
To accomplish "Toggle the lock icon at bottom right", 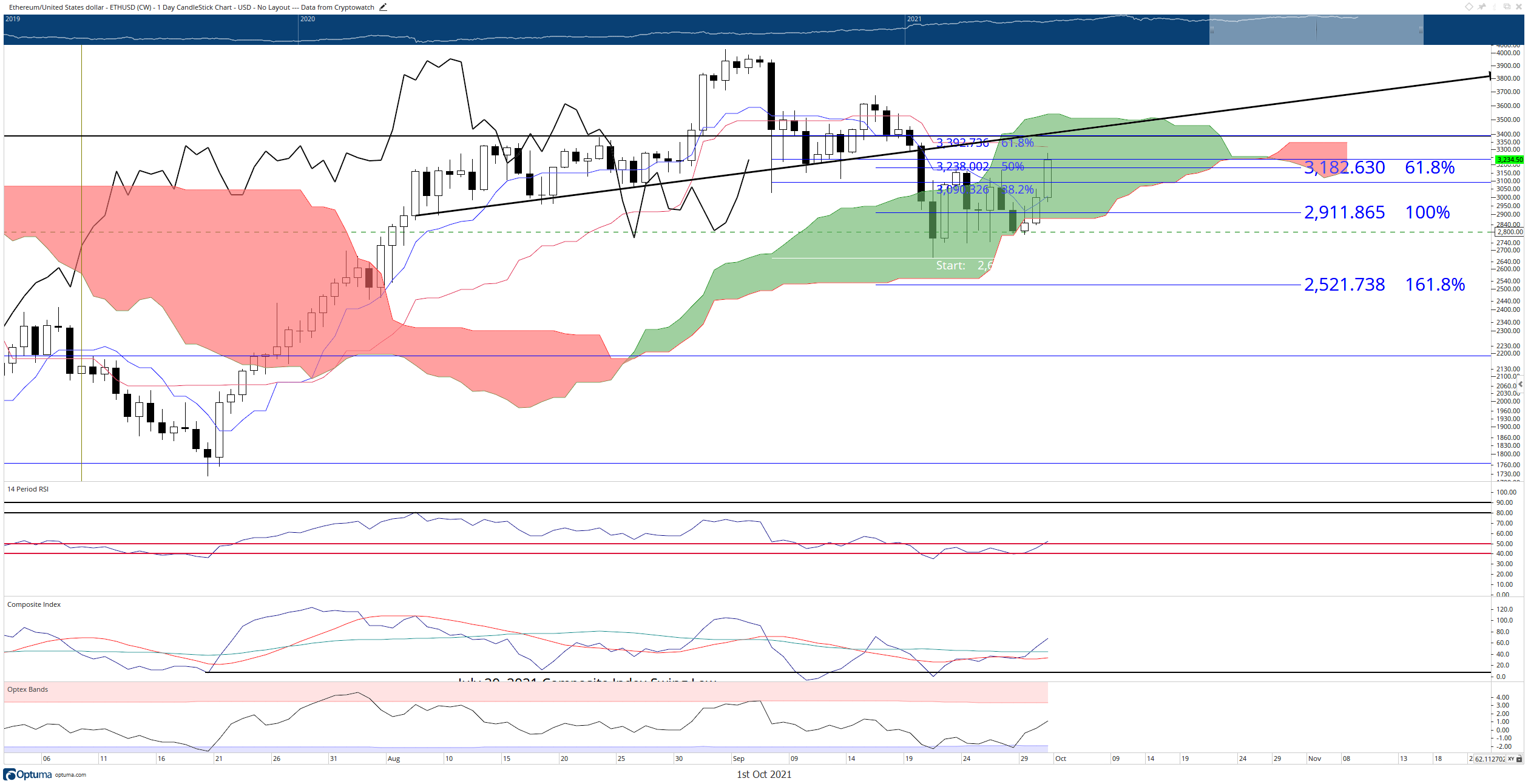I will pyautogui.click(x=1520, y=759).
